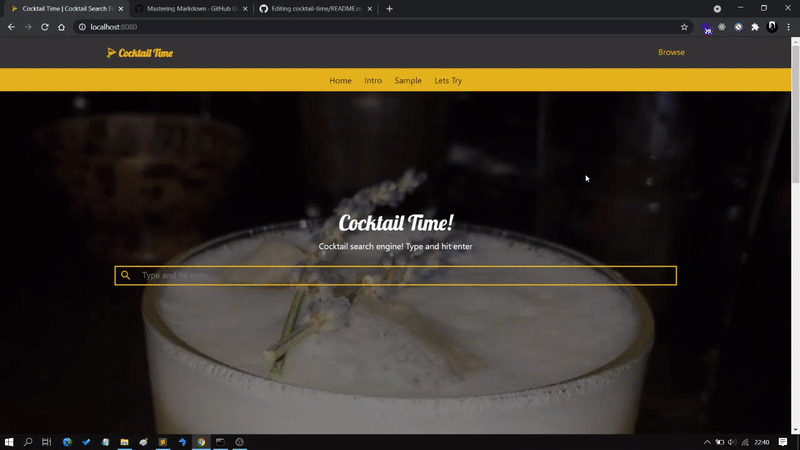Open the blue checkmark taskbar app
This screenshot has width=800, height=450.
click(x=86, y=442)
